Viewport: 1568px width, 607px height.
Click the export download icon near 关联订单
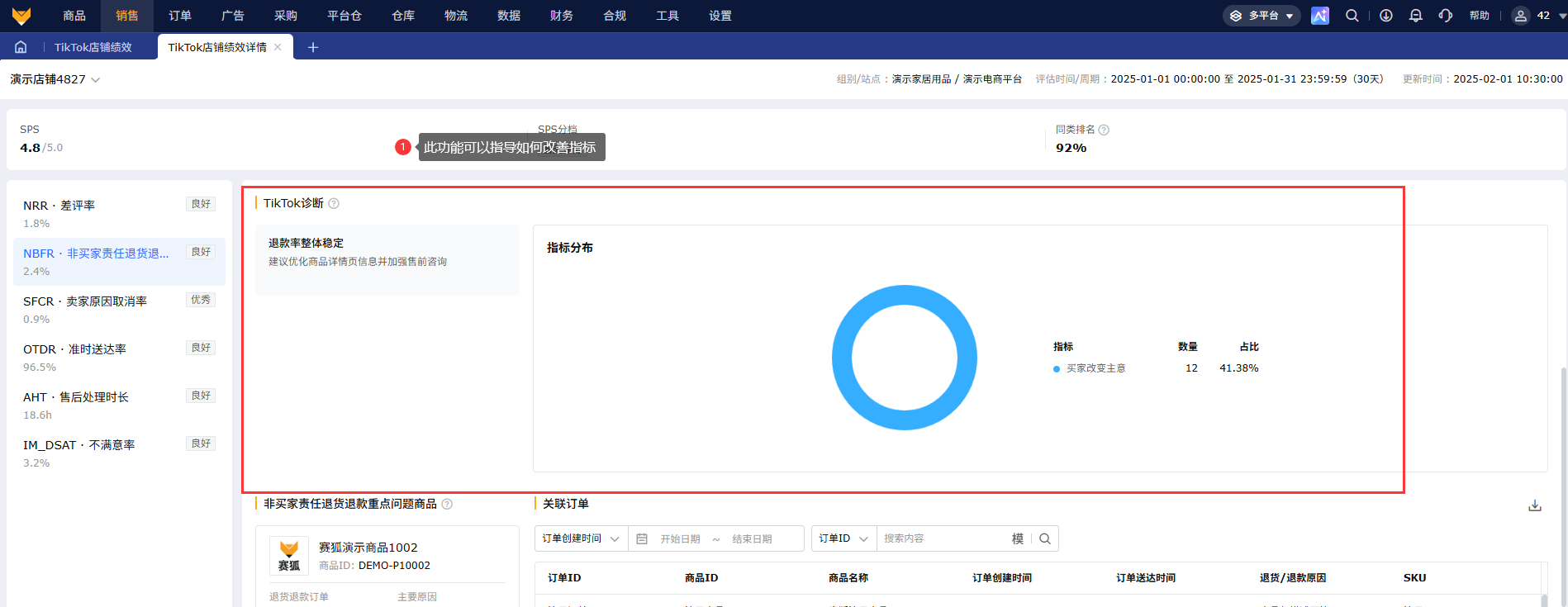[x=1535, y=505]
